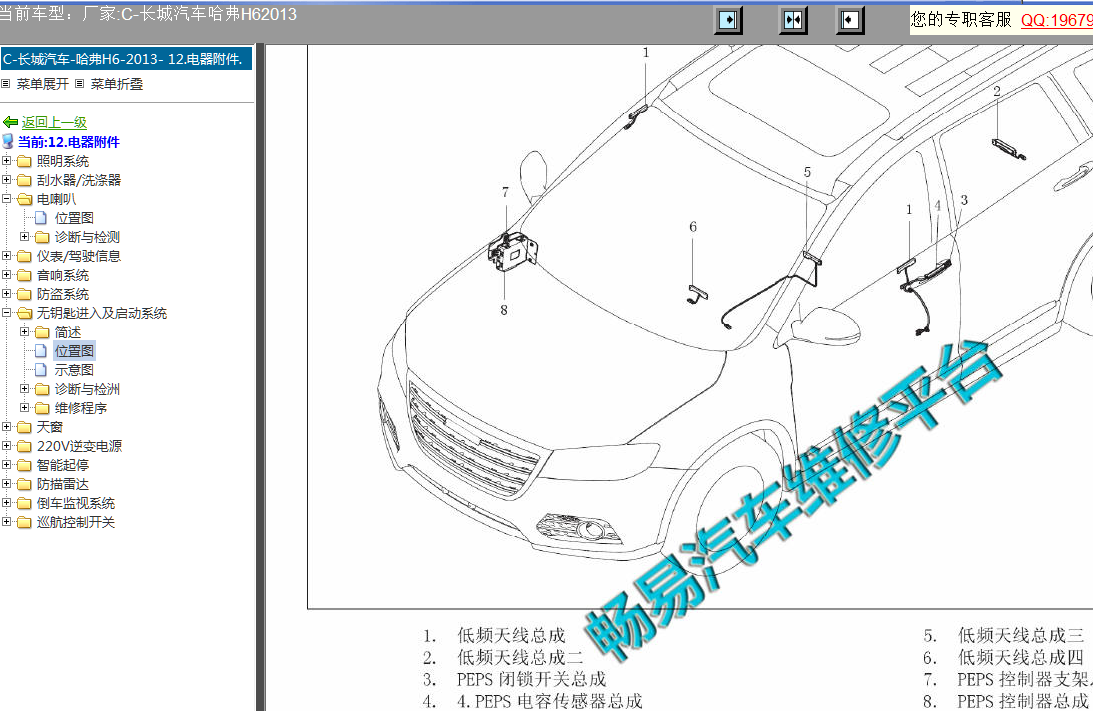Click legend text 低频天线总成四
Viewport: 1093px width, 711px height.
click(x=1021, y=657)
